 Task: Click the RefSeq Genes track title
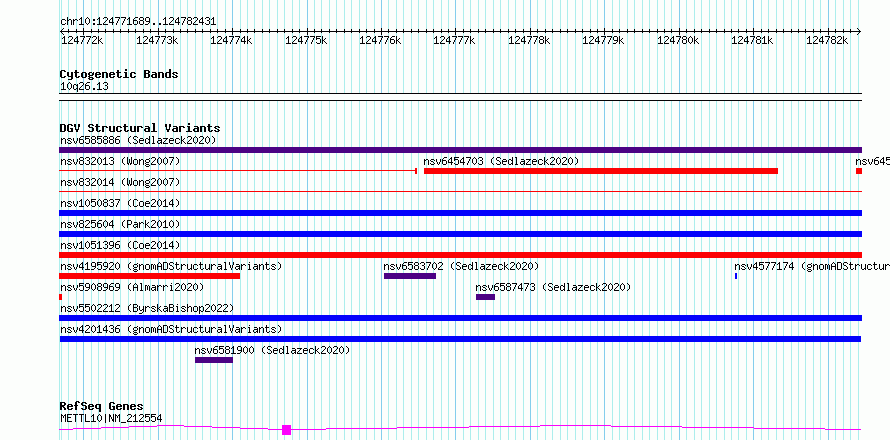102,406
